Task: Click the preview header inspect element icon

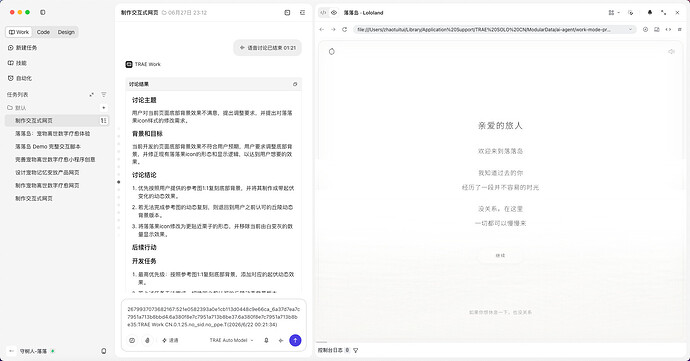Action: pyautogui.click(x=631, y=13)
